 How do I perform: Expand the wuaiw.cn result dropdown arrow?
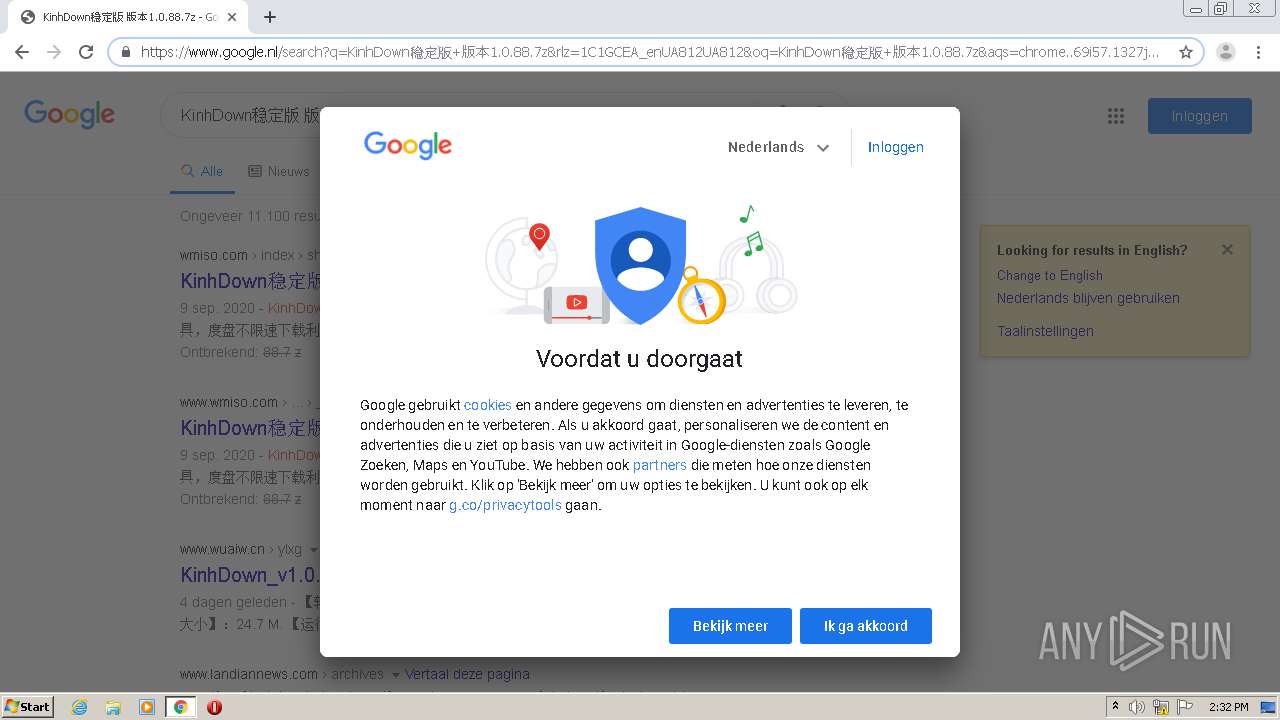click(x=313, y=550)
